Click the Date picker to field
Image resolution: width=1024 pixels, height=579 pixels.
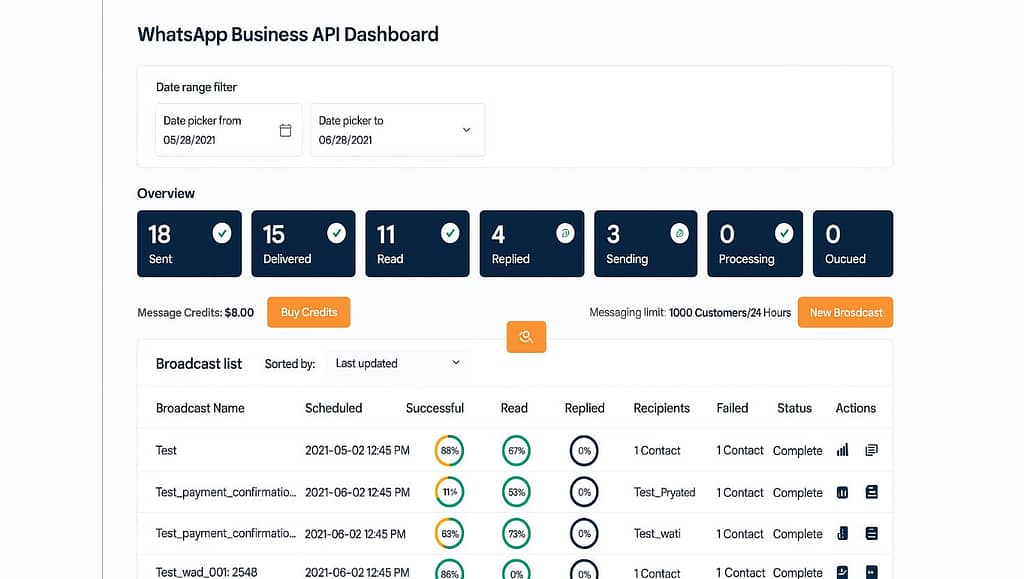pyautogui.click(x=398, y=130)
